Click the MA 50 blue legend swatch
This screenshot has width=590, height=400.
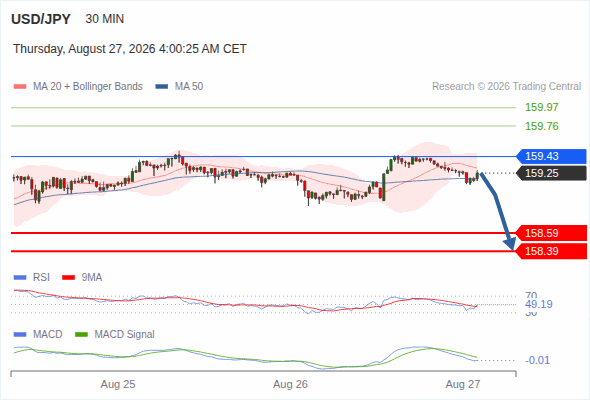(x=162, y=87)
